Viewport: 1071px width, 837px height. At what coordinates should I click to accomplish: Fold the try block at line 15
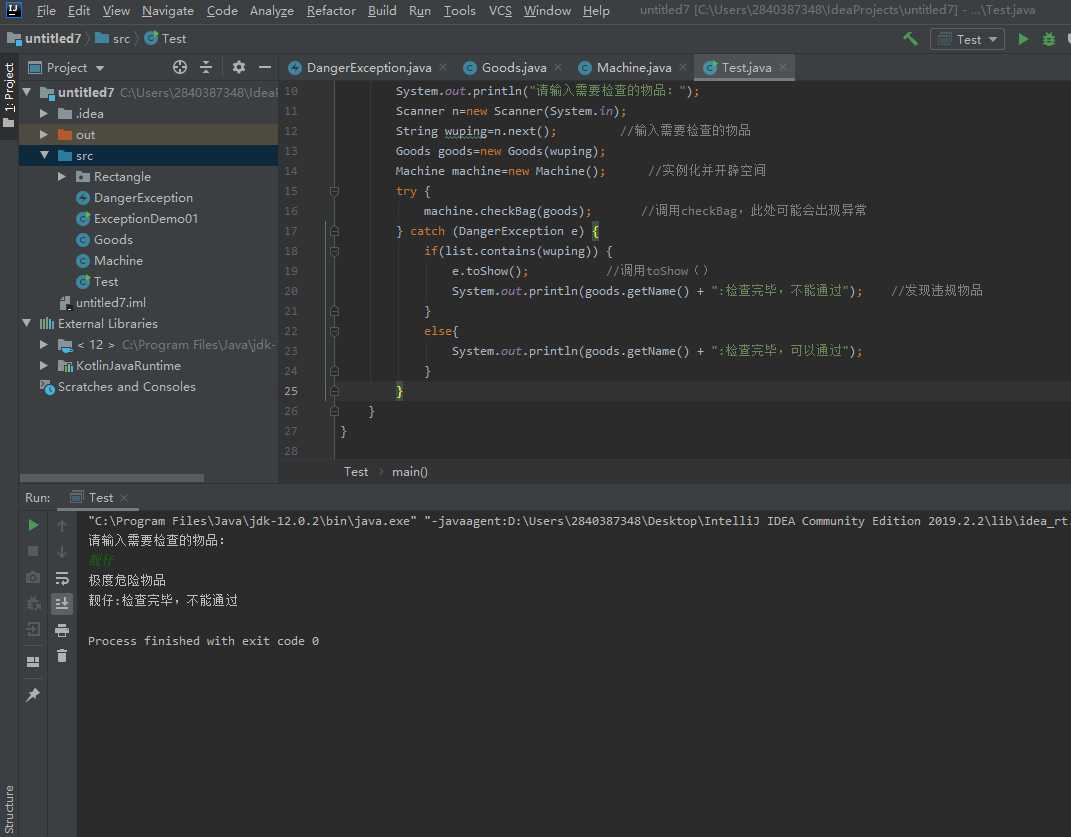coord(334,191)
